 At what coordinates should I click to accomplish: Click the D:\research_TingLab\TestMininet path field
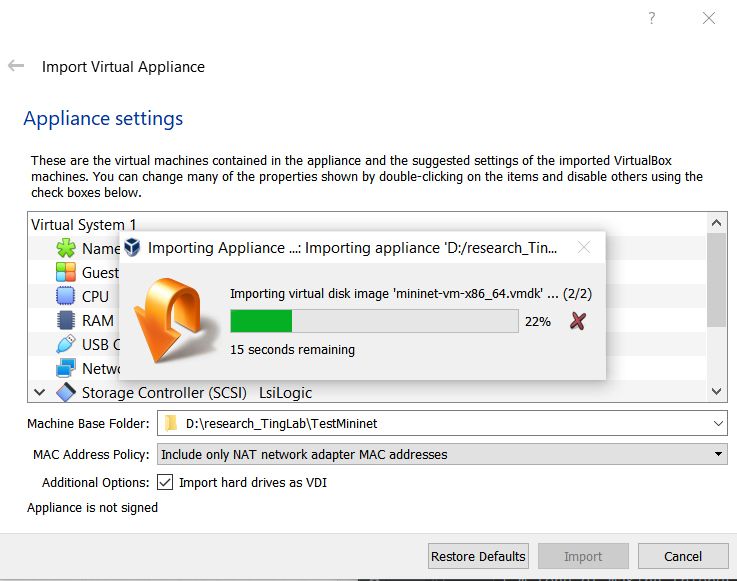point(442,423)
